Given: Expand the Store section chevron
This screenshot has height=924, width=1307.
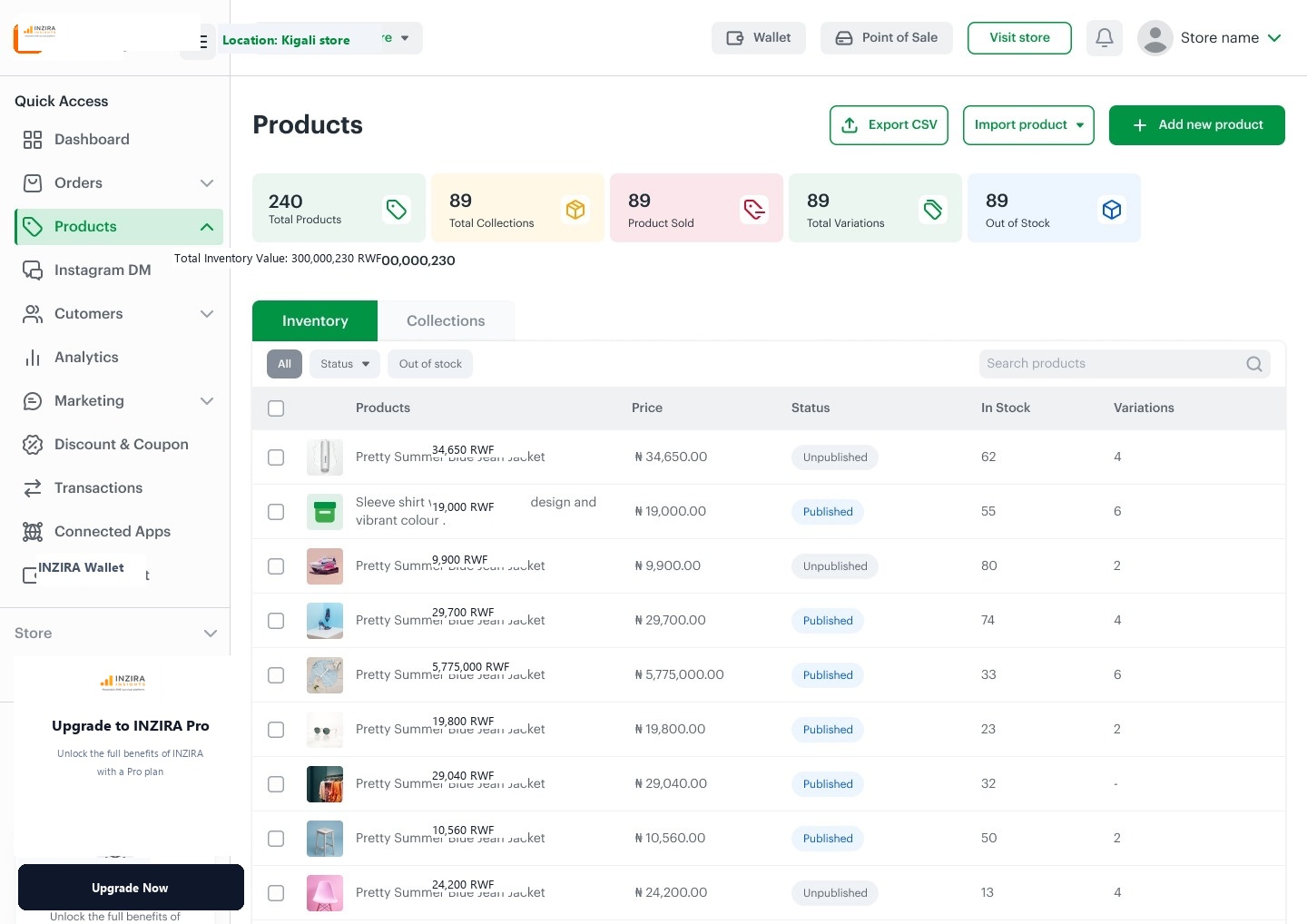Looking at the screenshot, I should click(x=211, y=634).
